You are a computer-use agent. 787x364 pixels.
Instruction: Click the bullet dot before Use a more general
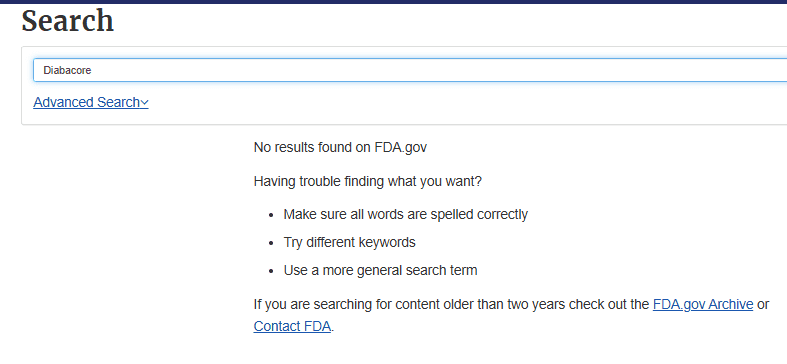coord(272,272)
